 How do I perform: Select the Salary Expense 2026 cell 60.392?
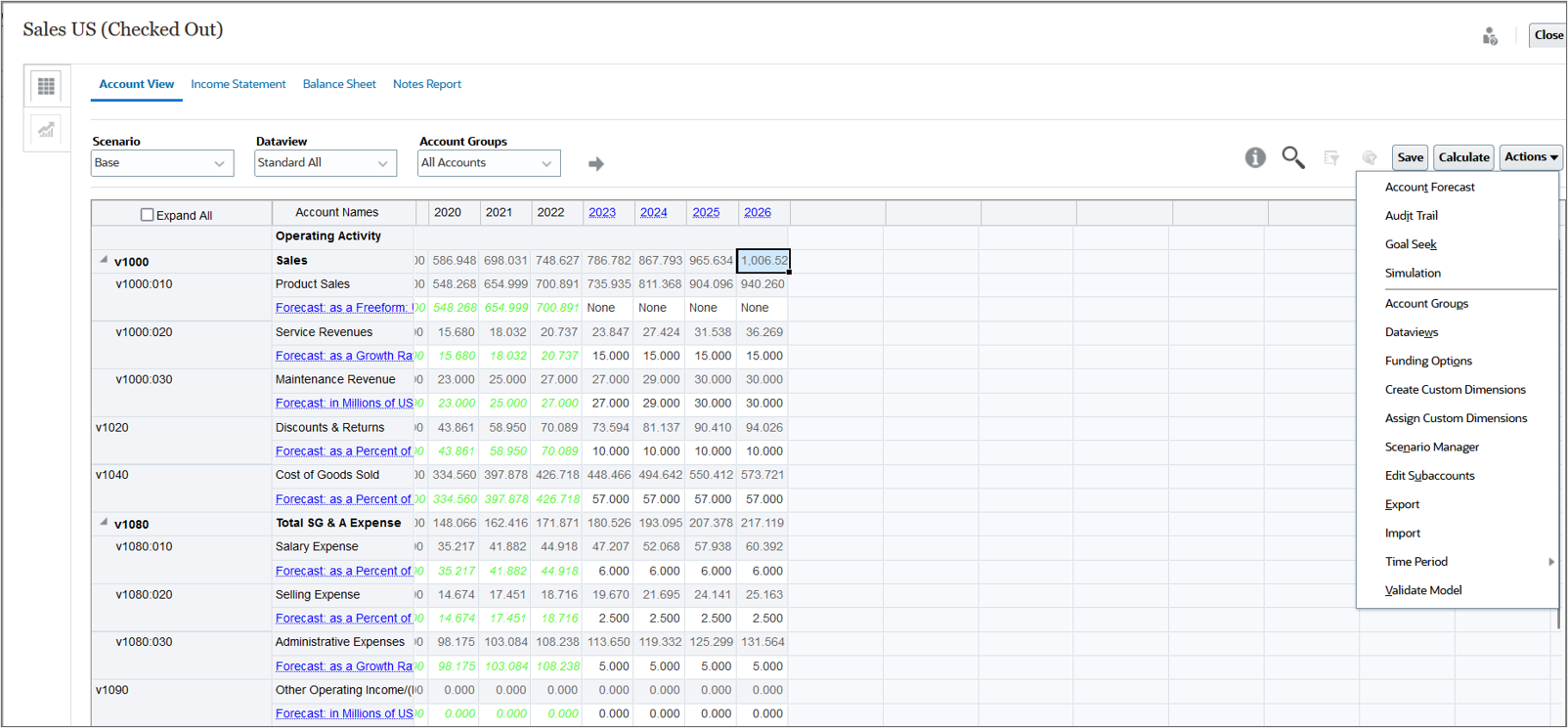click(x=763, y=547)
